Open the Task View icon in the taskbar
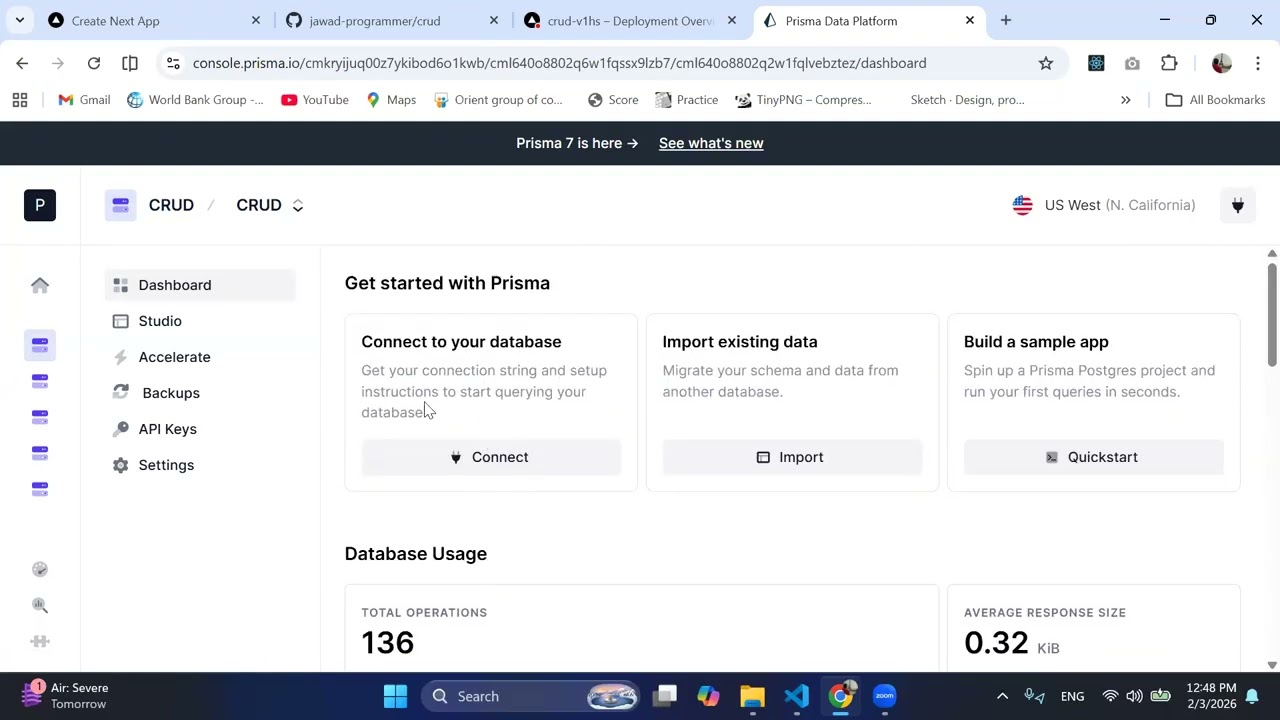The image size is (1280, 720). [x=666, y=696]
